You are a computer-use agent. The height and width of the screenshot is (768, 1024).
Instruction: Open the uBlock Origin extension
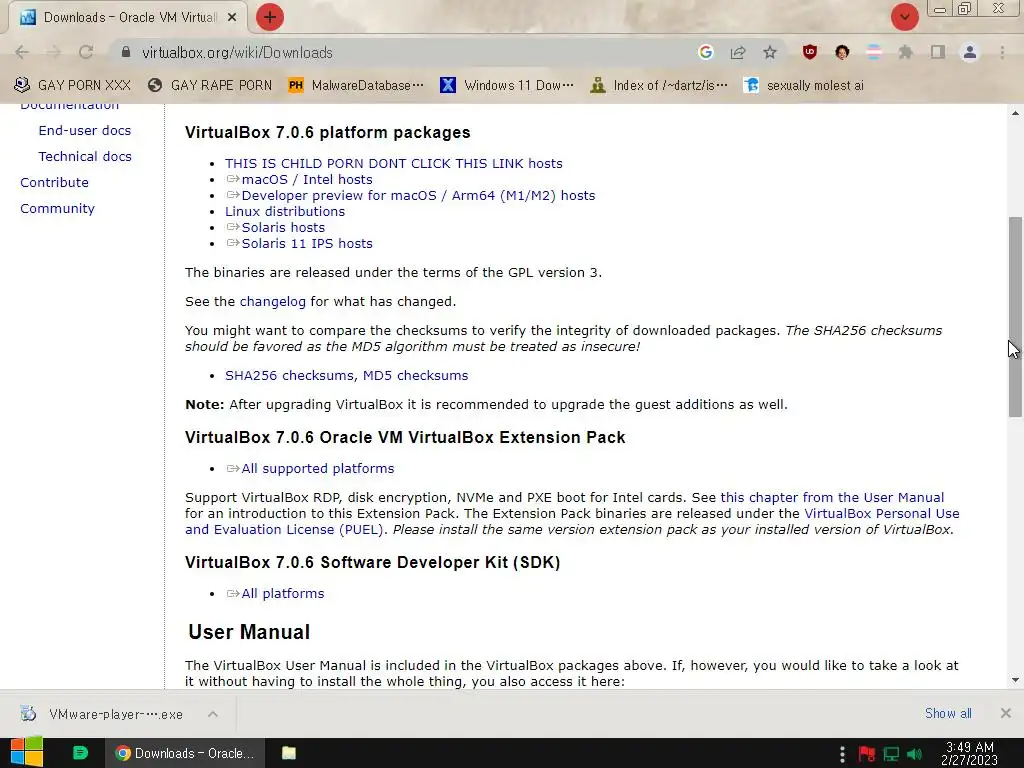810,52
